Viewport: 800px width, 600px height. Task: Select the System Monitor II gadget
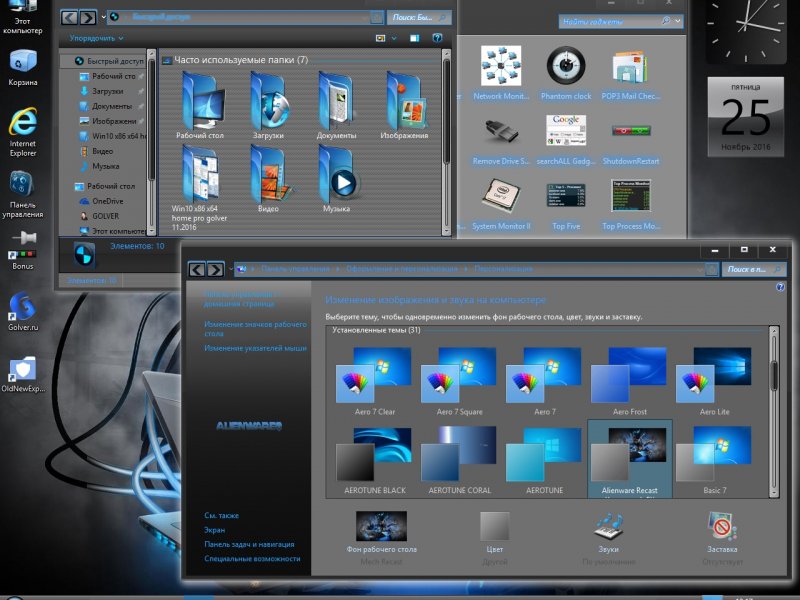(501, 203)
